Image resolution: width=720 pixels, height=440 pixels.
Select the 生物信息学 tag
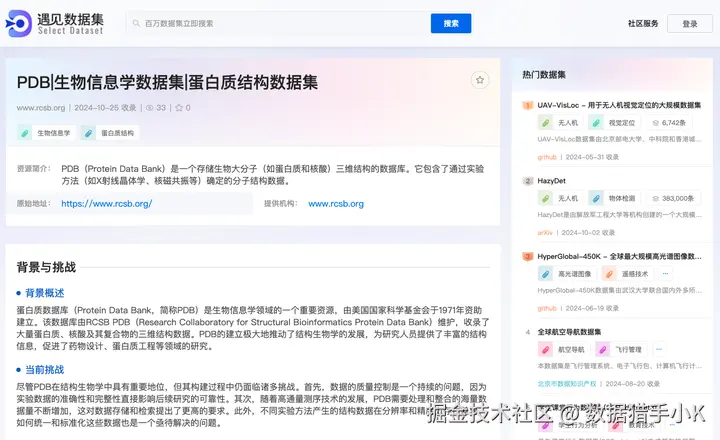(47, 133)
